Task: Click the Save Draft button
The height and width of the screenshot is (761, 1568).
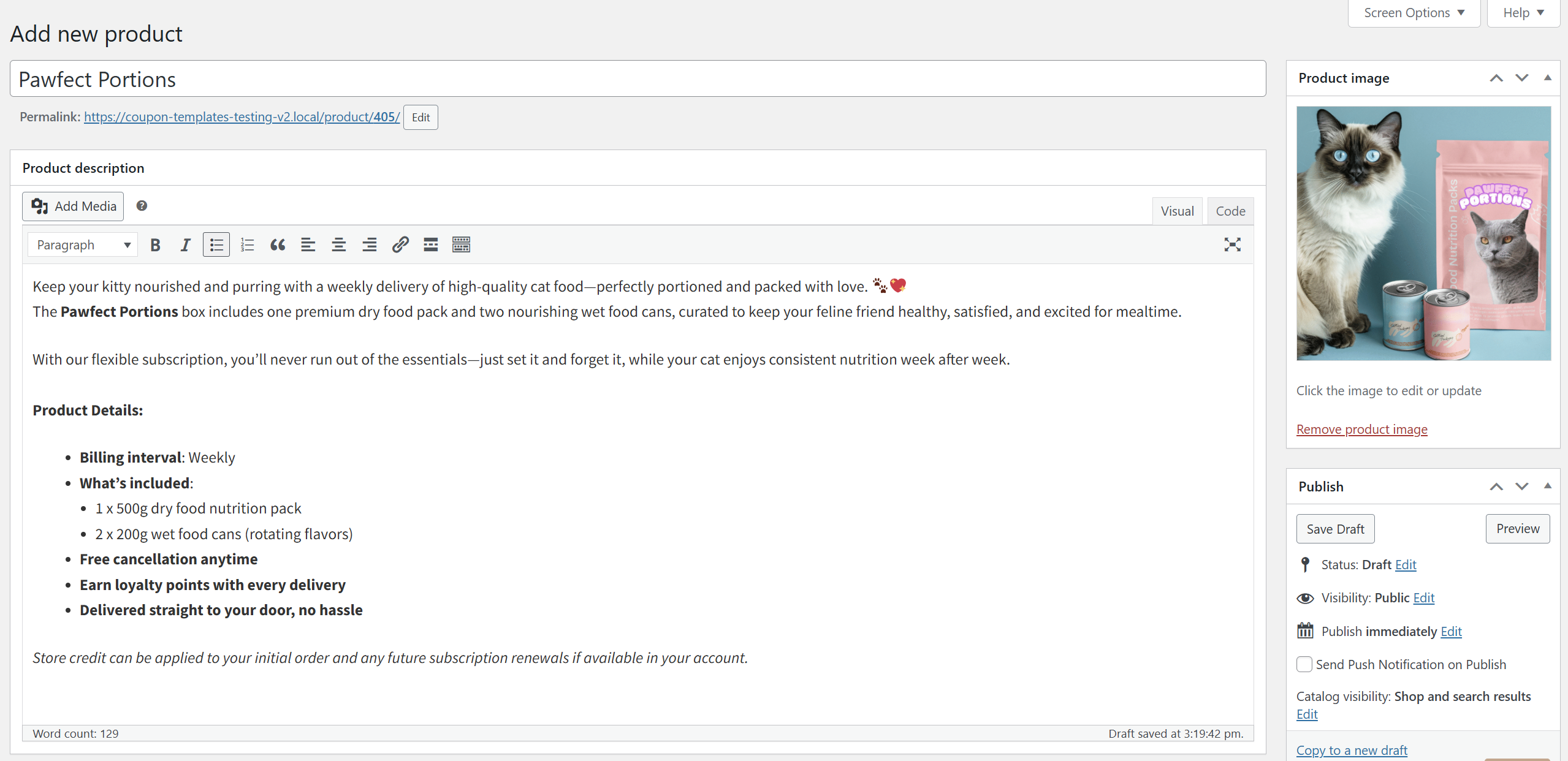Action: [1335, 529]
